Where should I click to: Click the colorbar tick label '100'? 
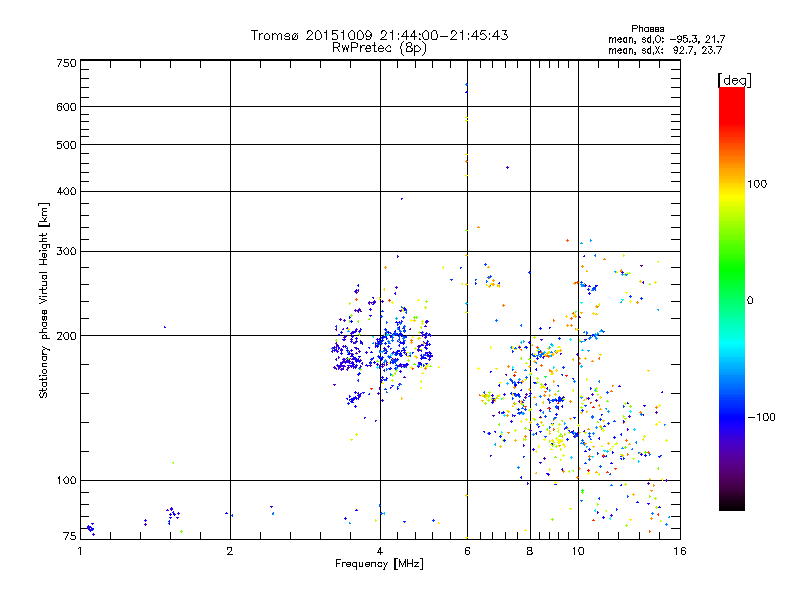(x=757, y=184)
